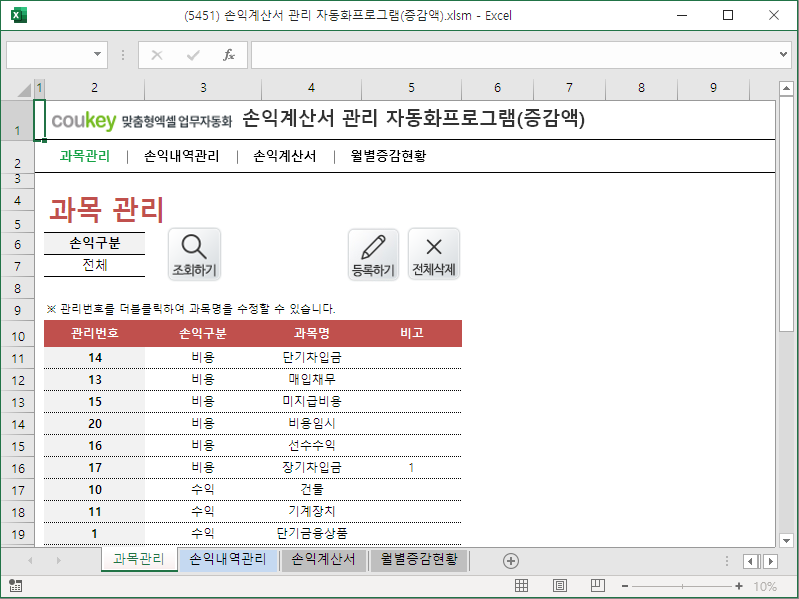Click horizontal scroll left arrow
Screen dimensions: 799x599
(x=750, y=561)
